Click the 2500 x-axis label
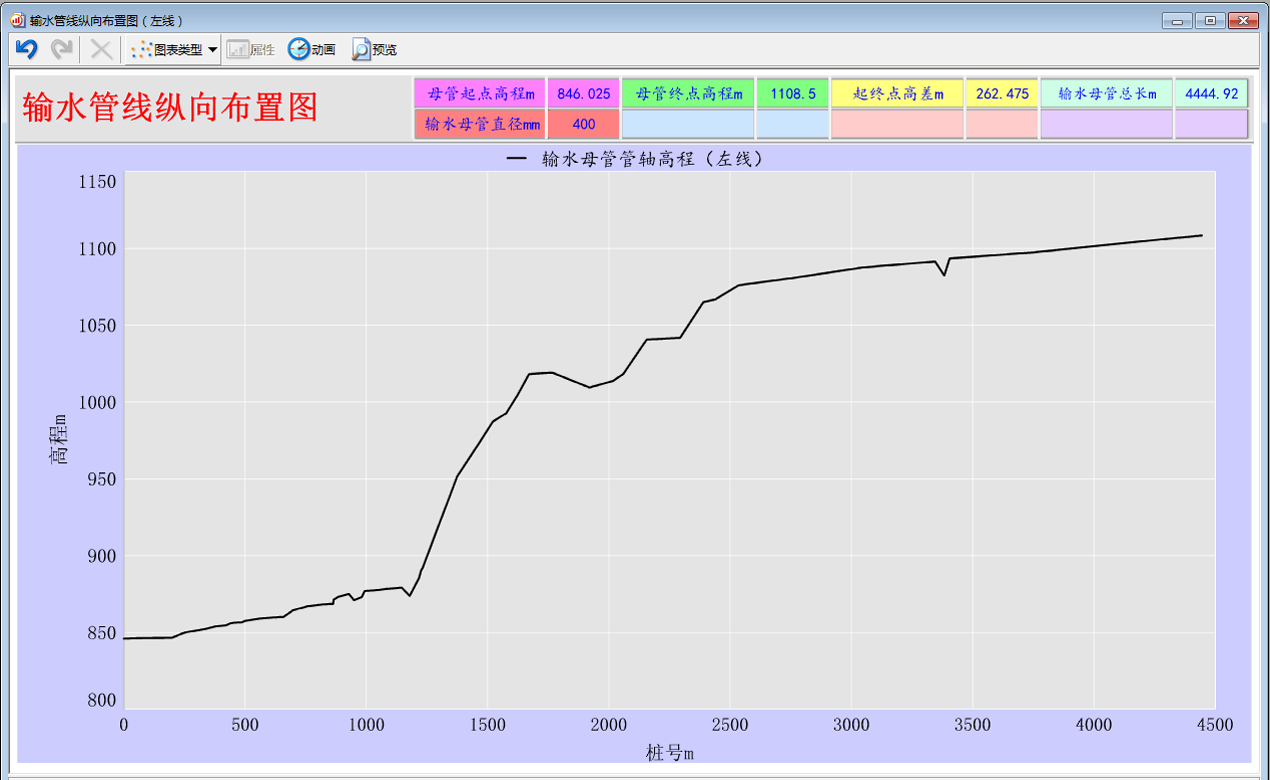Image resolution: width=1270 pixels, height=780 pixels. (730, 724)
